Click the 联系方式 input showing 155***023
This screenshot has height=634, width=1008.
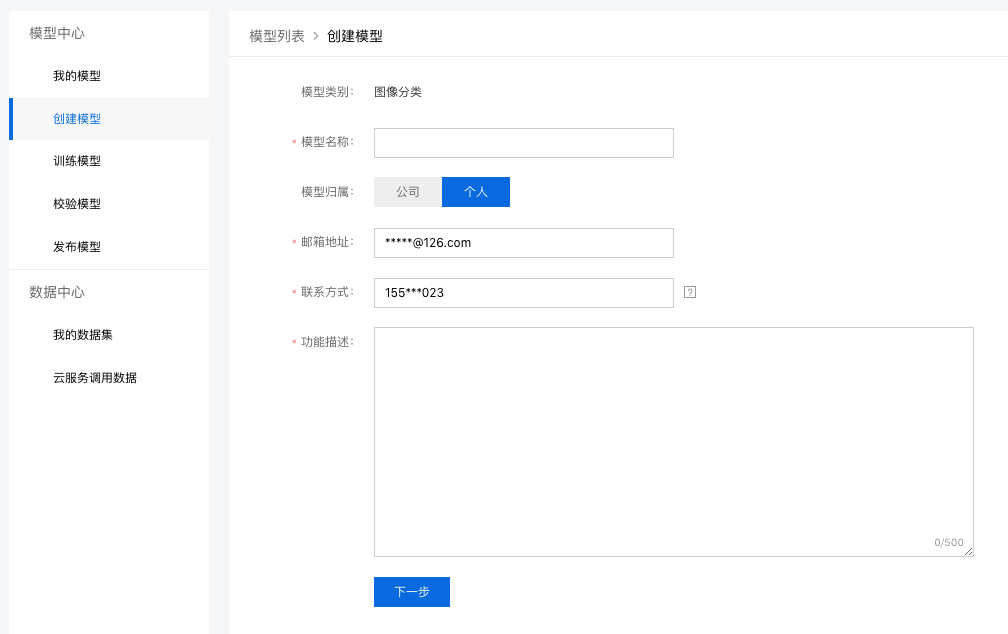[523, 292]
